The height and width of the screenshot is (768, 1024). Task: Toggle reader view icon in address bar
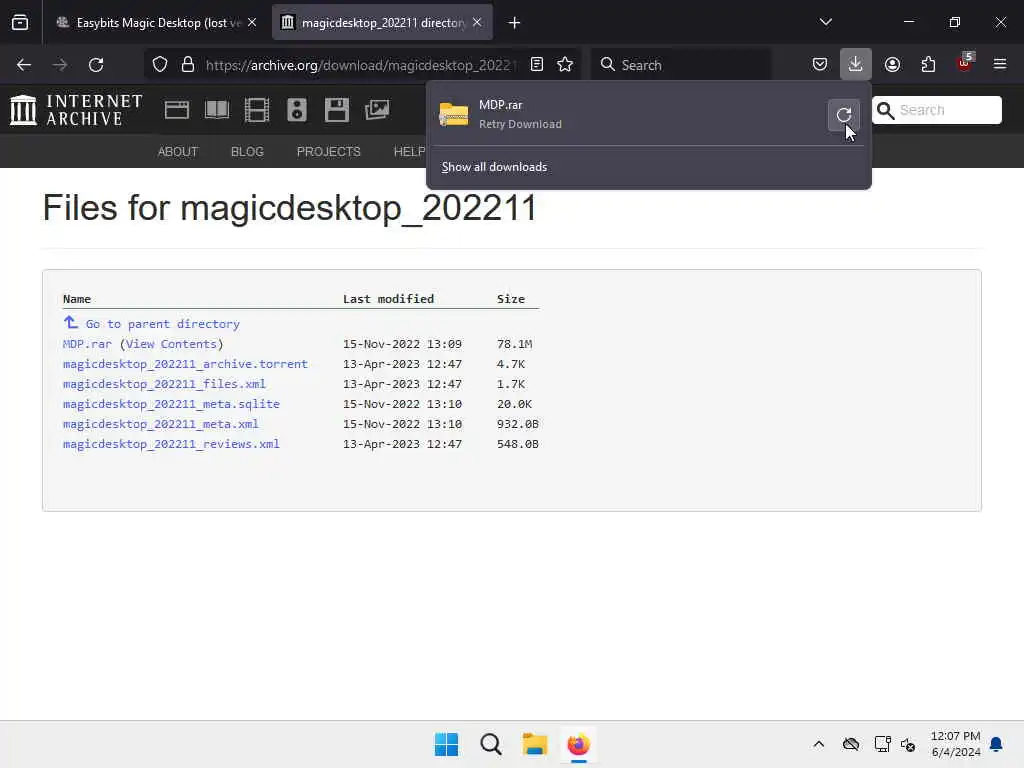coord(536,64)
